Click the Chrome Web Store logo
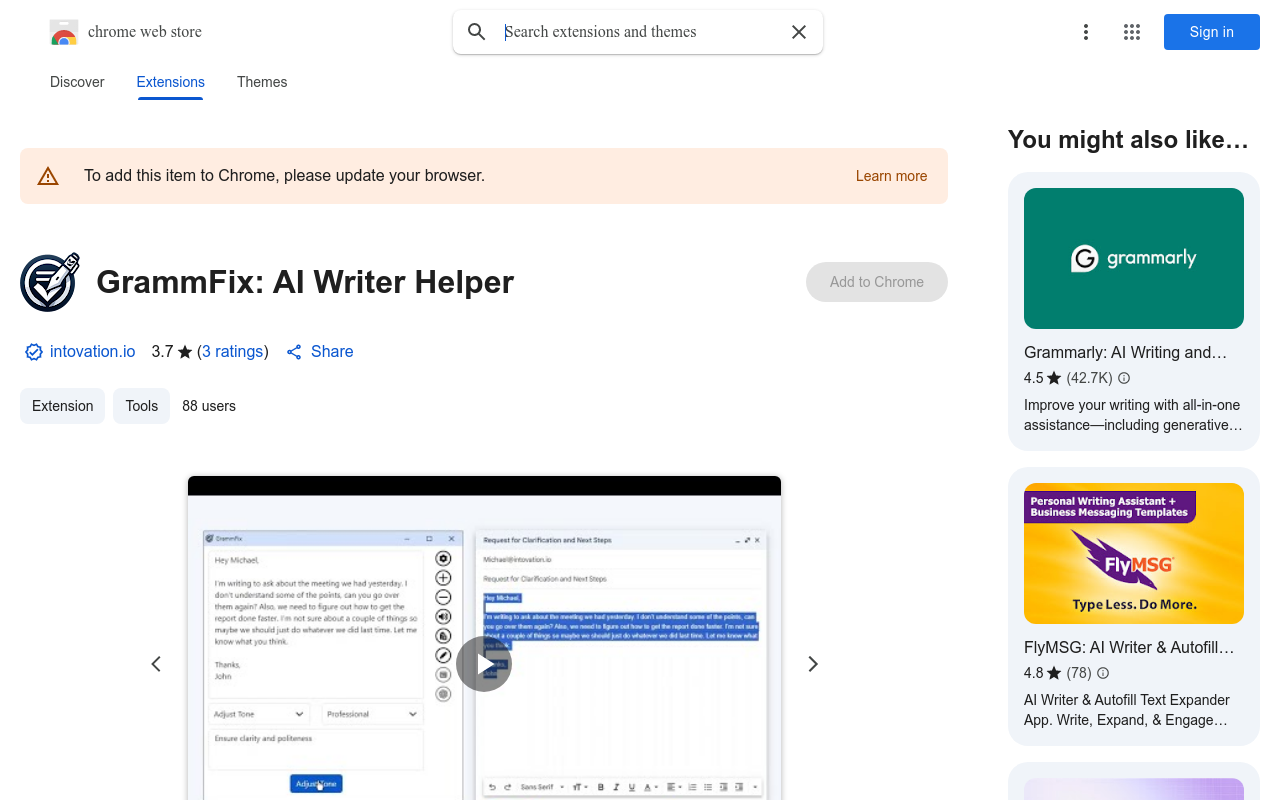The image size is (1280, 800). [64, 32]
